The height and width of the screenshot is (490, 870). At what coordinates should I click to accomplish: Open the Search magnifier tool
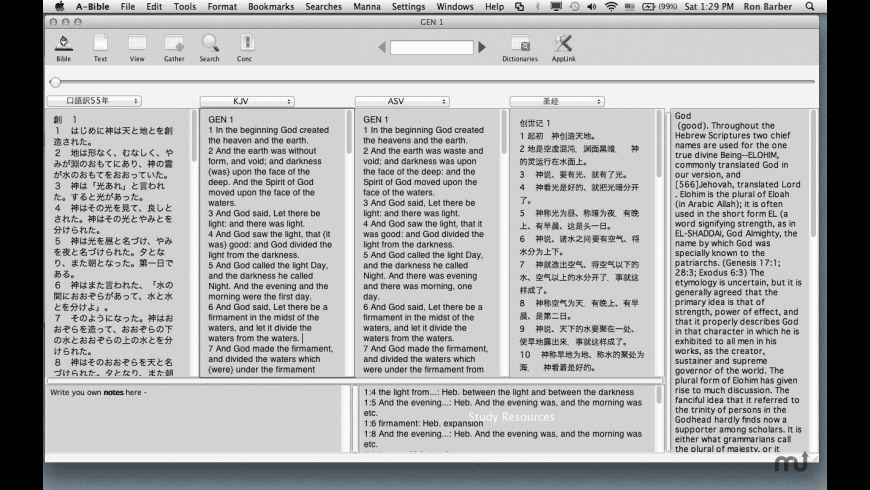[x=210, y=47]
